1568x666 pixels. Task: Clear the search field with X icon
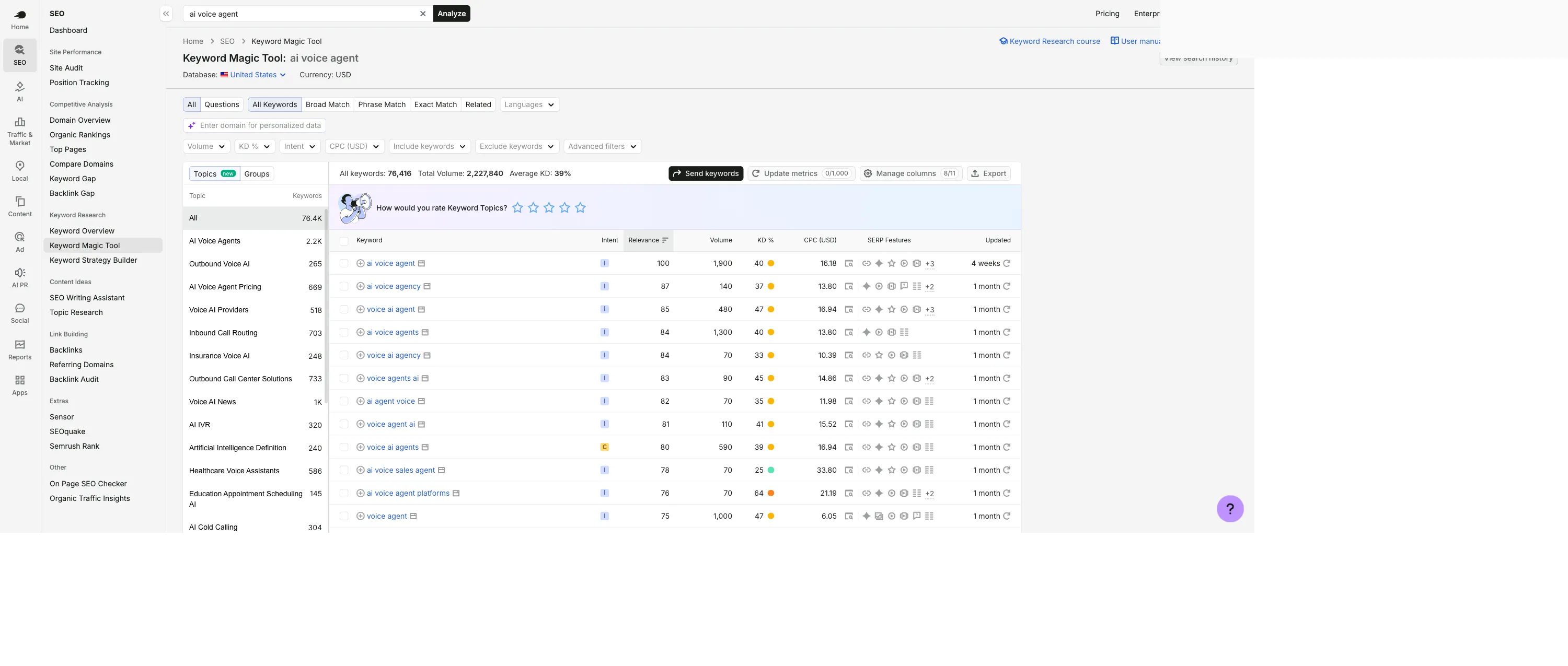click(x=422, y=14)
